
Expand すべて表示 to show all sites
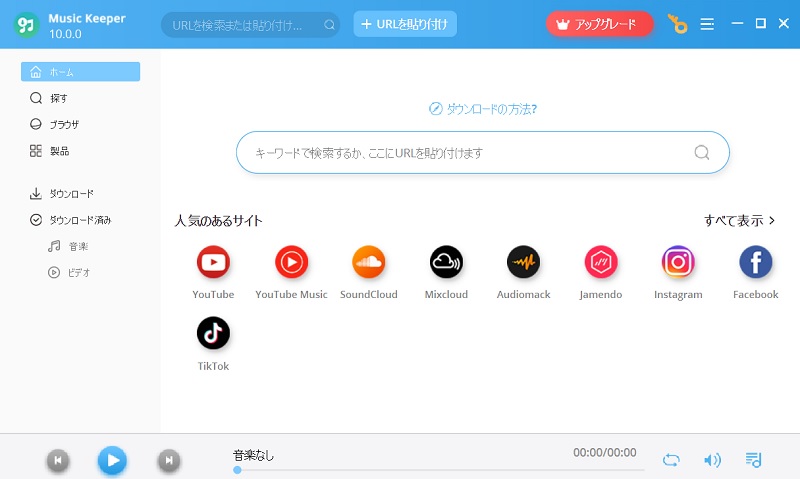click(x=739, y=220)
